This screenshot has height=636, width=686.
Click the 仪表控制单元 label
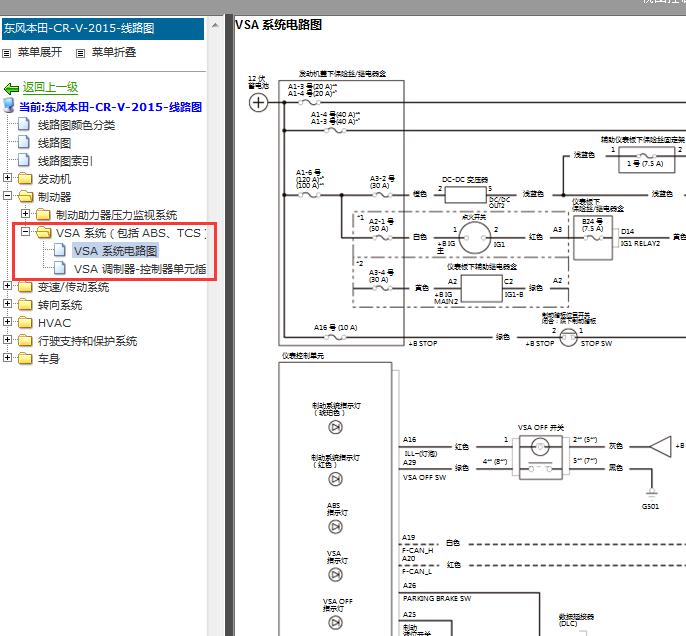point(303,356)
